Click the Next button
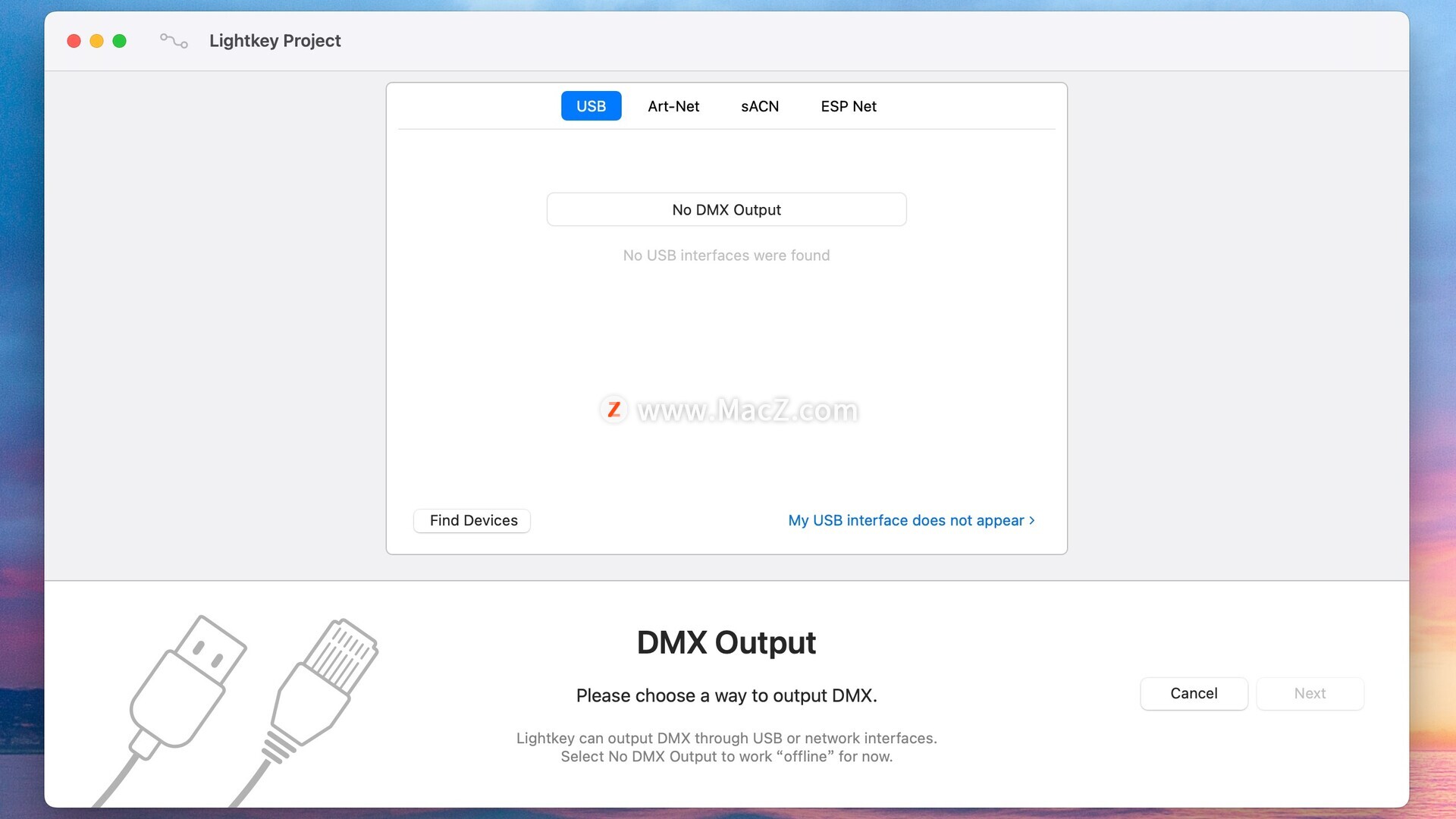 (1309, 693)
